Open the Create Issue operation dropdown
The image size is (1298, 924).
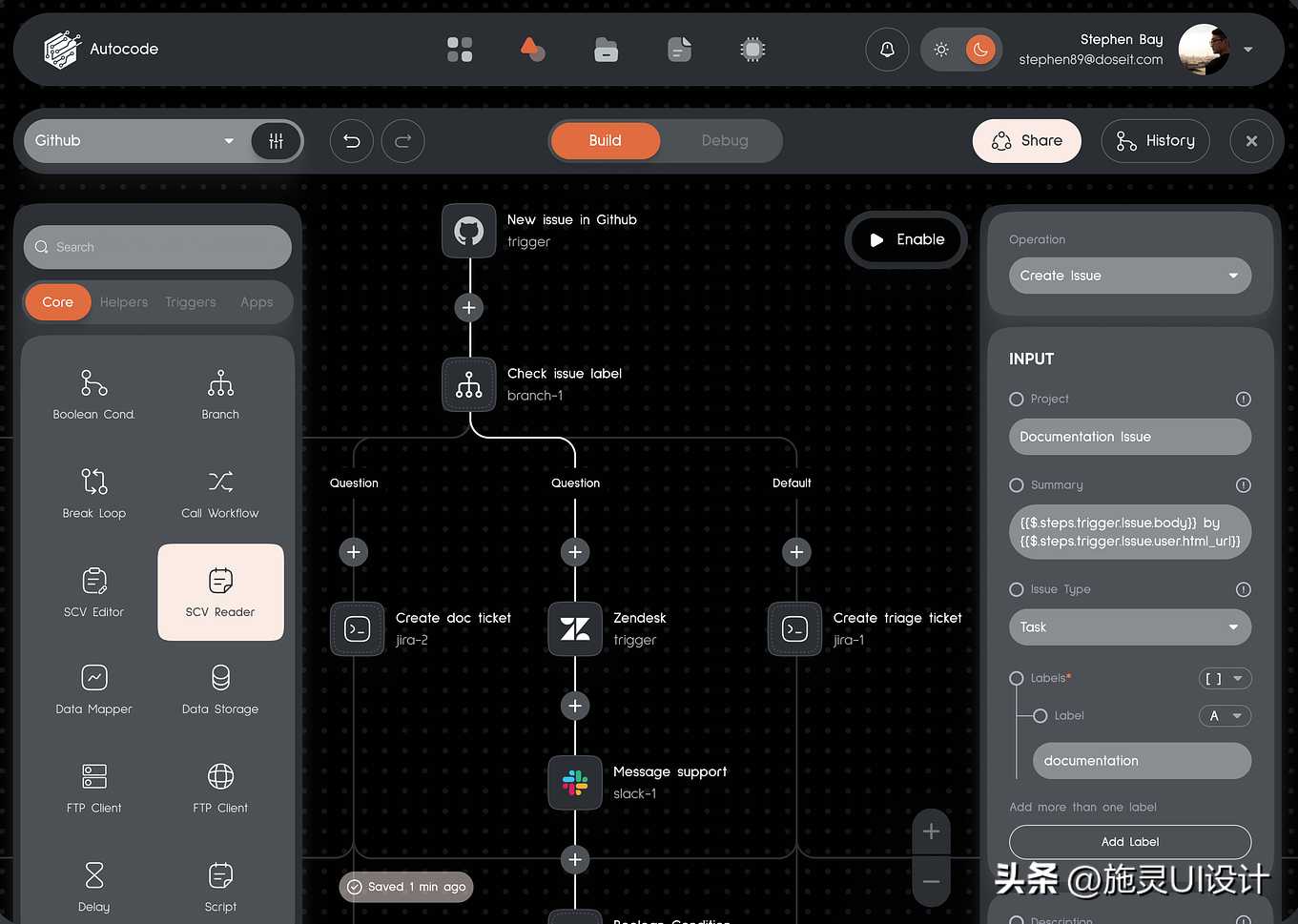(1130, 276)
